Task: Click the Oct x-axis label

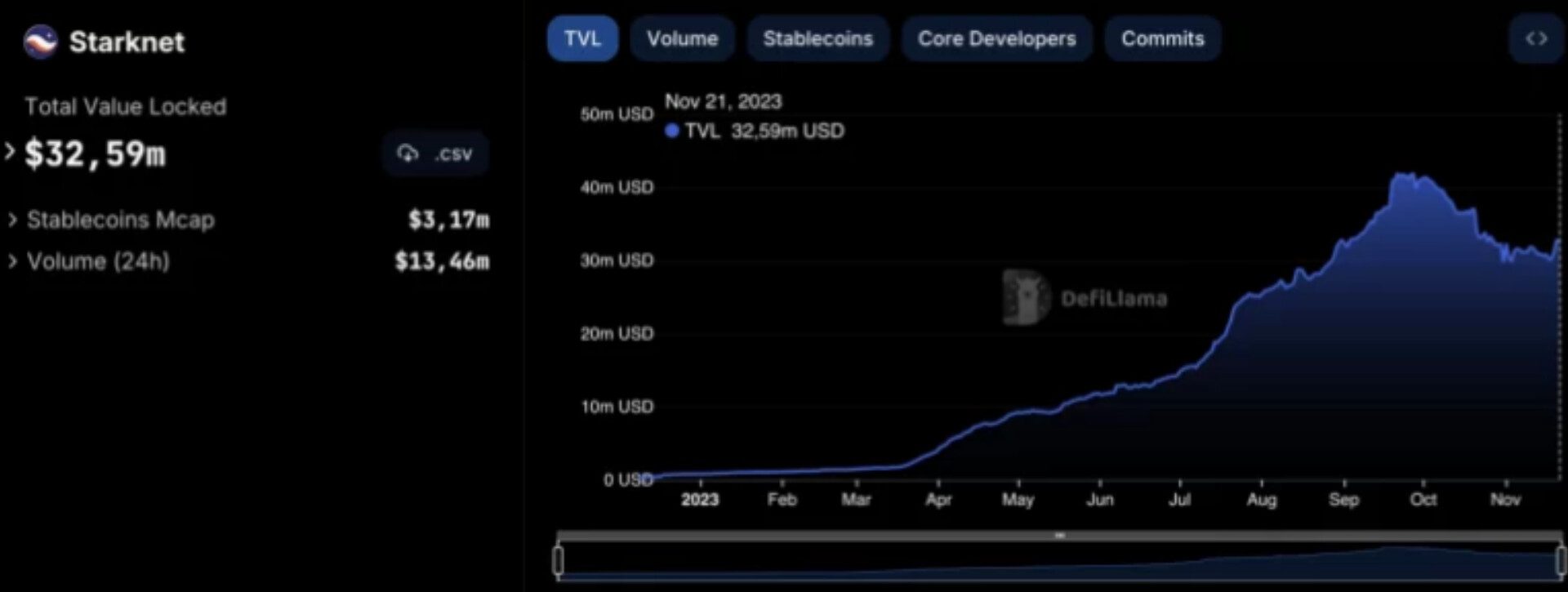Action: point(1423,500)
